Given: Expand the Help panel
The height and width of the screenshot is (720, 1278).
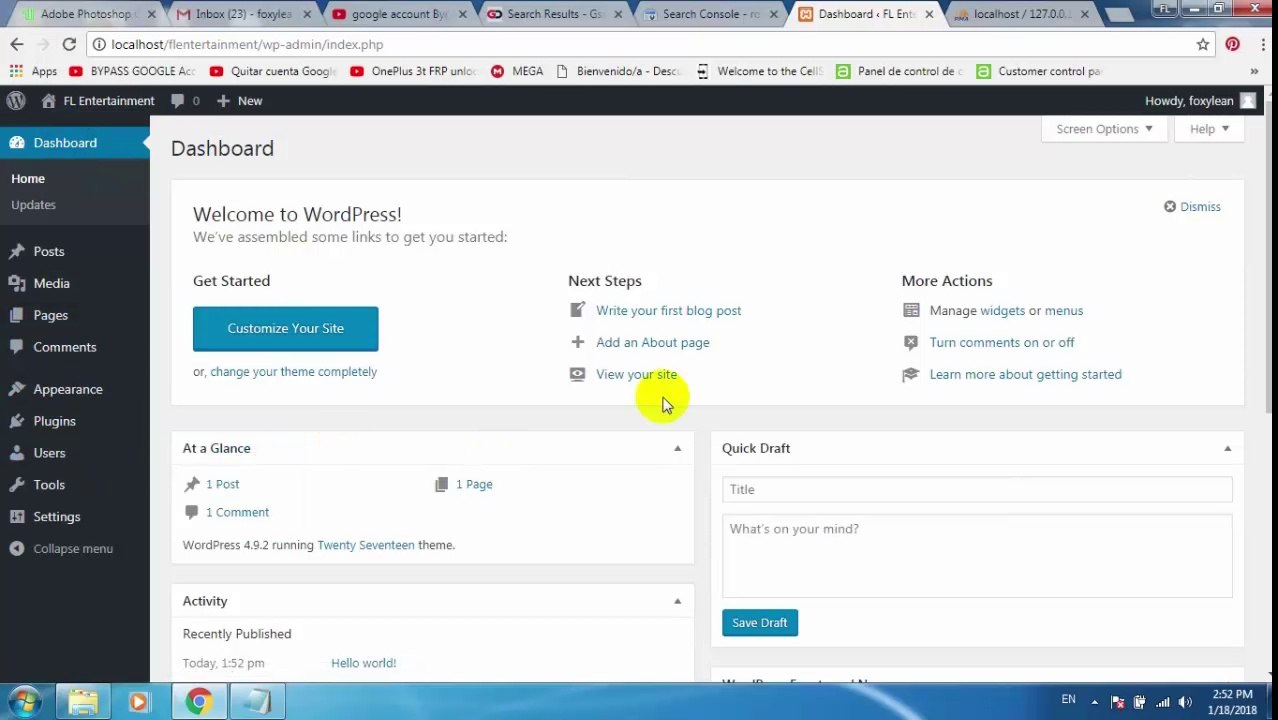Looking at the screenshot, I should [x=1209, y=129].
